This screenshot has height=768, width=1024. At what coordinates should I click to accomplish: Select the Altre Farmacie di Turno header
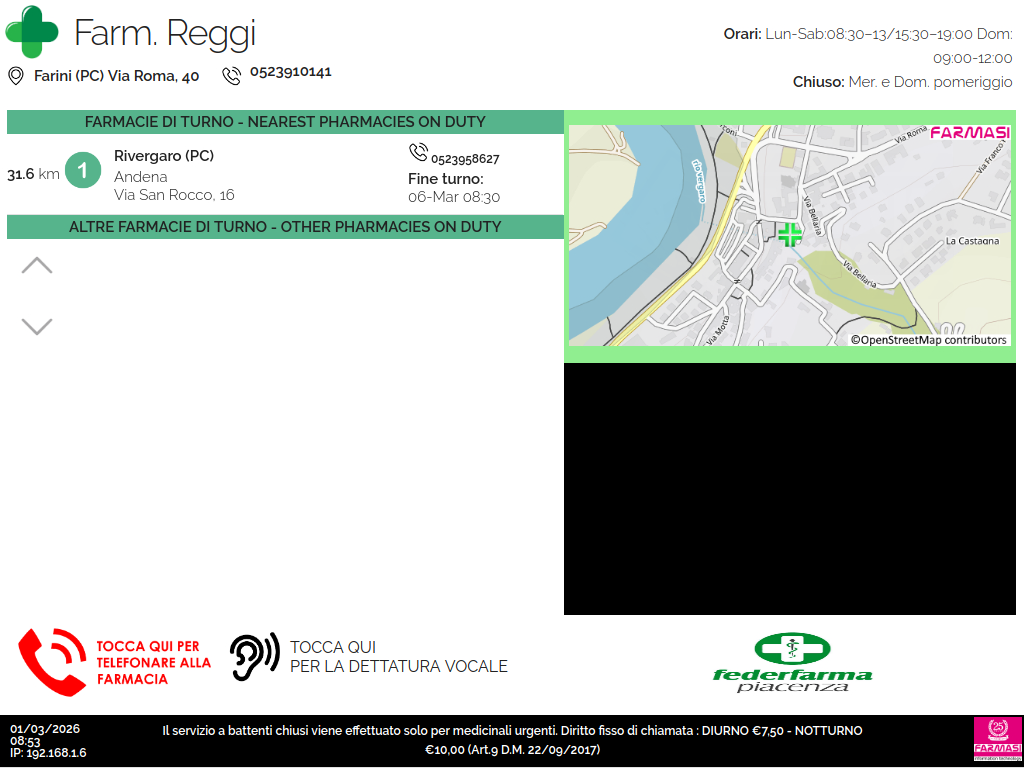pos(285,227)
